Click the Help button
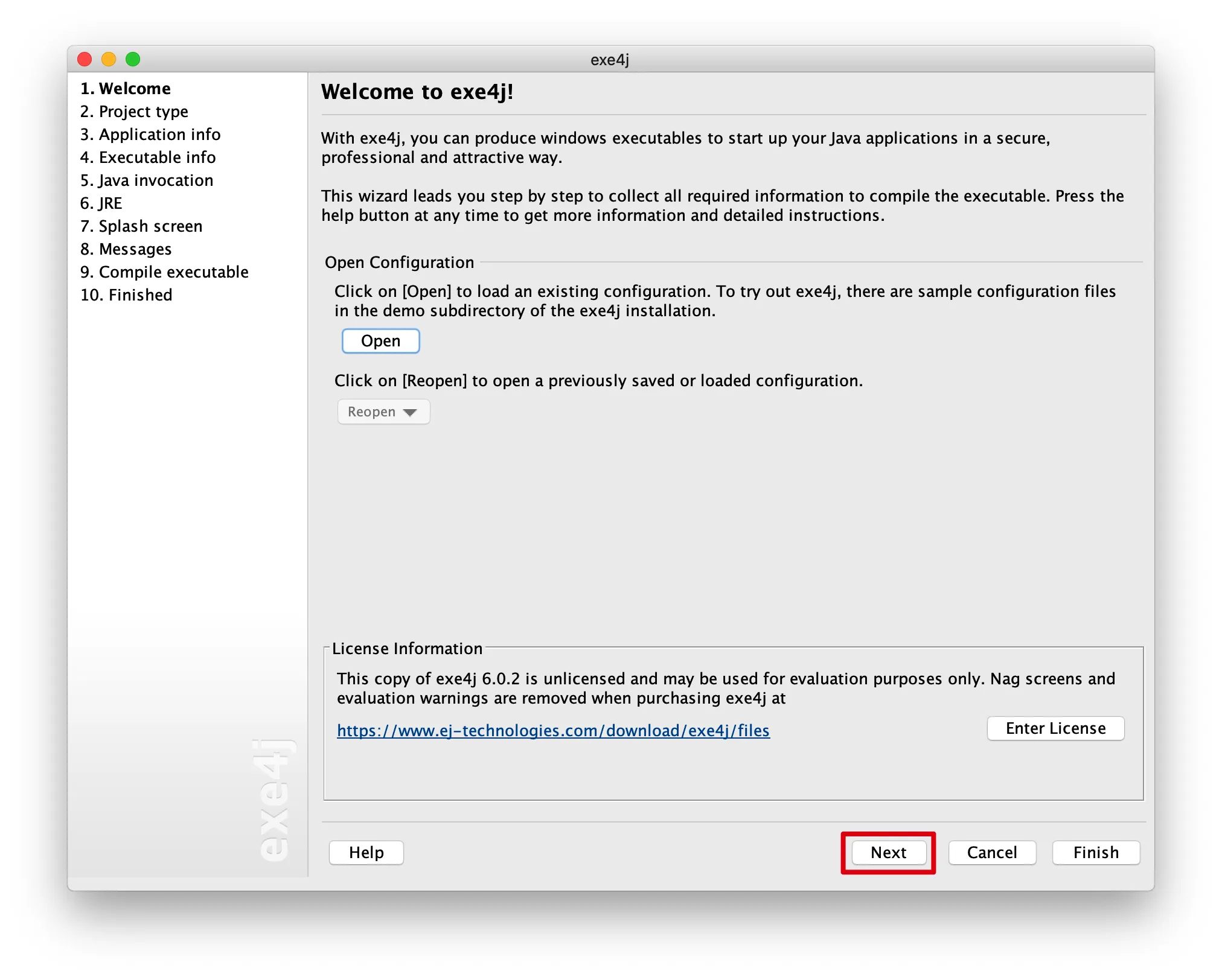The width and height of the screenshot is (1222, 980). 366,852
